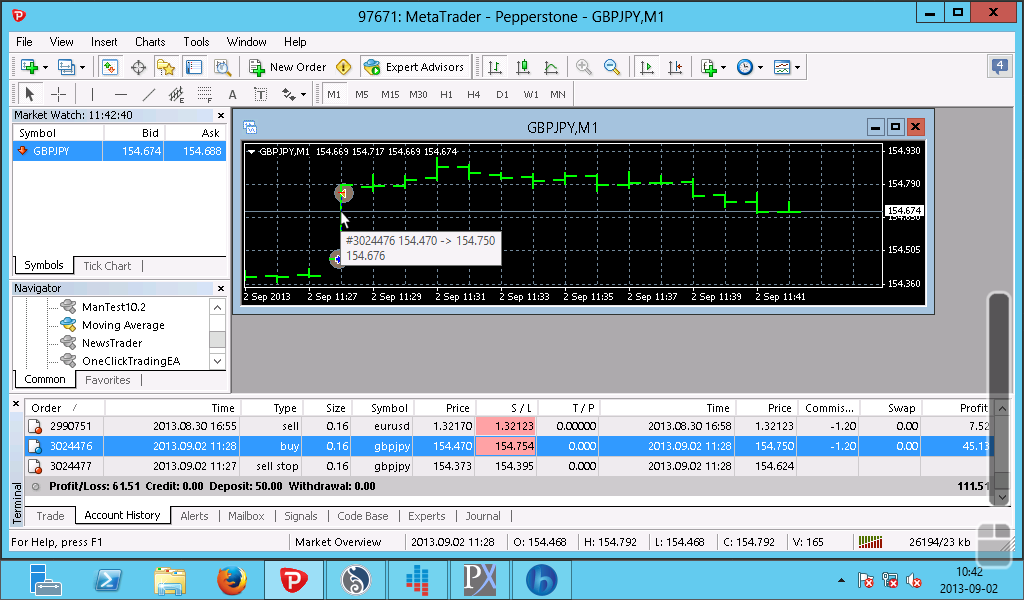This screenshot has height=600, width=1024.
Task: Switch to Favorites tab in Navigator
Action: pos(108,380)
